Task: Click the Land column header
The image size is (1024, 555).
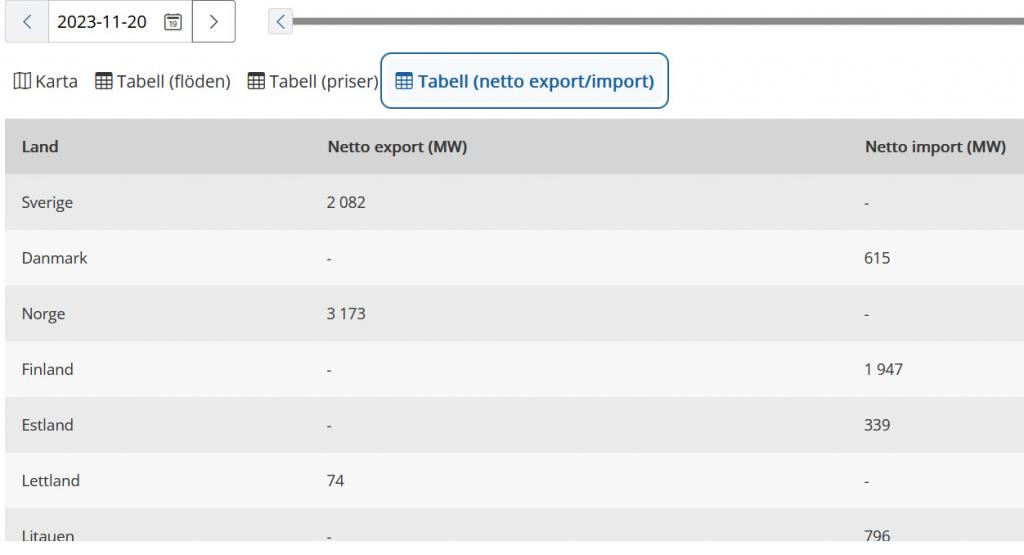Action: coord(40,147)
